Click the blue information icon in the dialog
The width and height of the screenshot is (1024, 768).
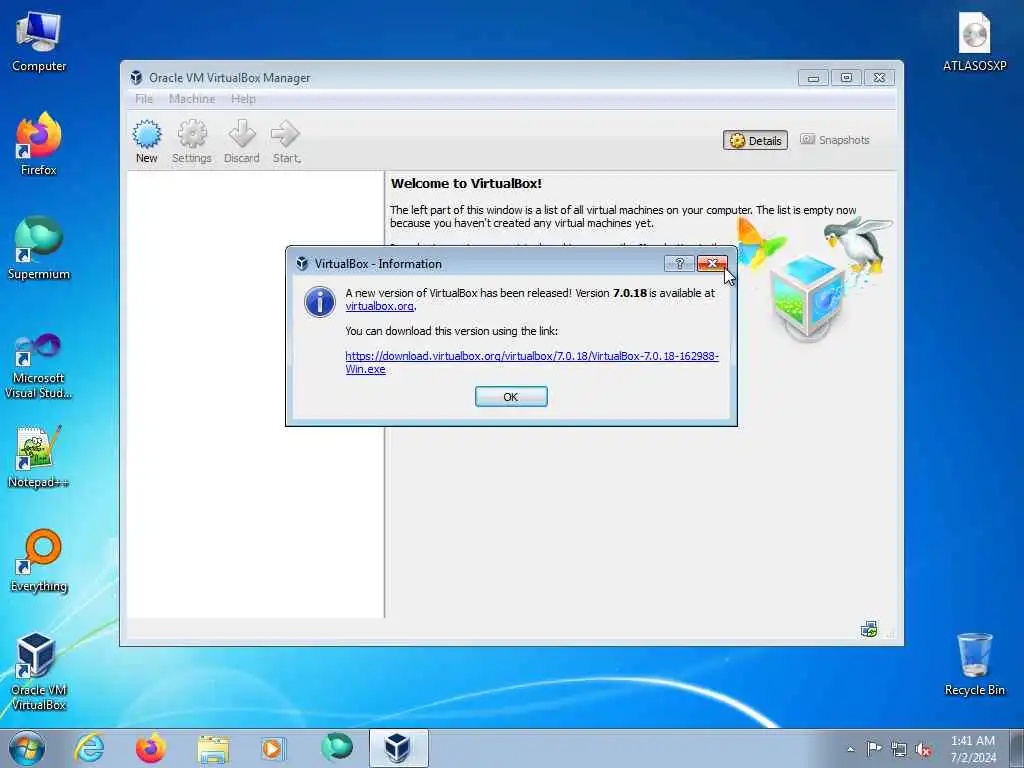click(x=319, y=302)
